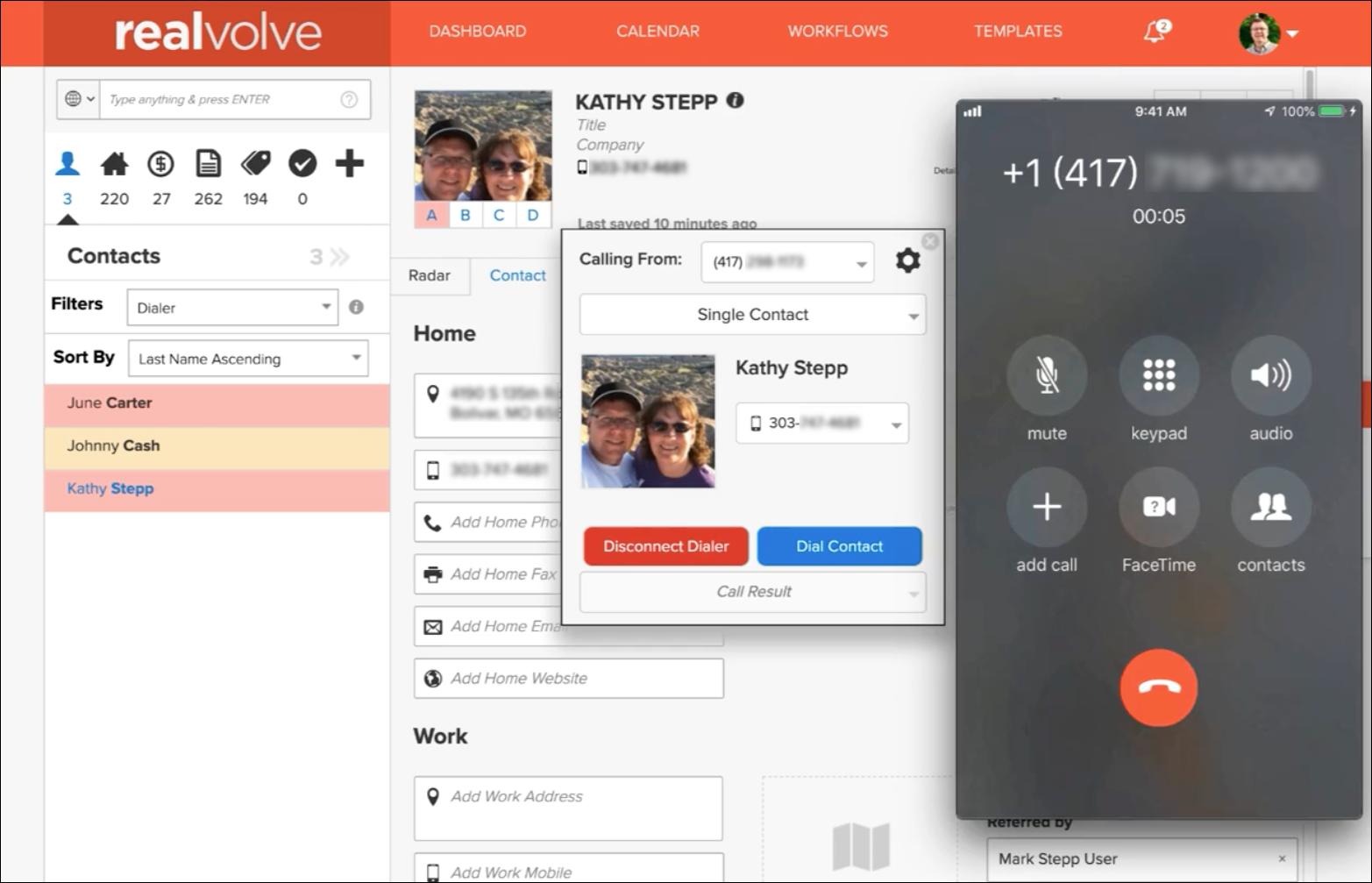This screenshot has height=883, width=1372.
Task: Click the tags icon in the left sidebar
Action: (254, 163)
